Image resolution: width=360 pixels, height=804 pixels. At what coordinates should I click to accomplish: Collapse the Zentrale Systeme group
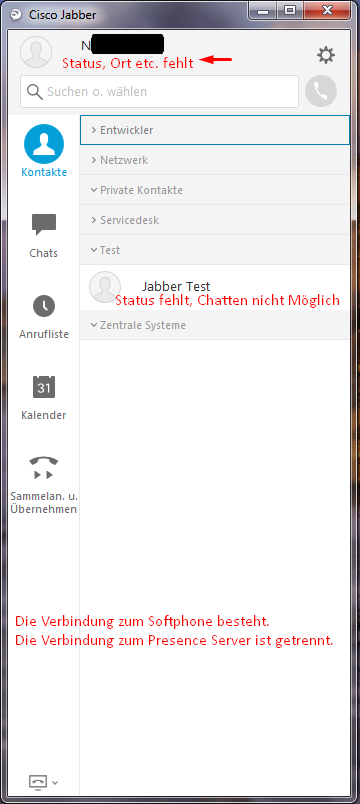click(x=215, y=325)
